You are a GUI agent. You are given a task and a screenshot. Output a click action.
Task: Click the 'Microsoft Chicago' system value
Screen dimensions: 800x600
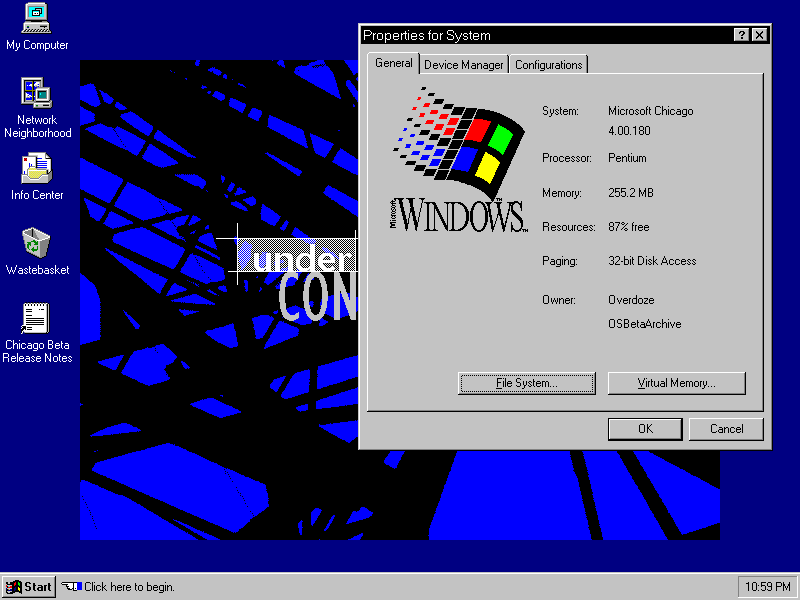click(651, 111)
